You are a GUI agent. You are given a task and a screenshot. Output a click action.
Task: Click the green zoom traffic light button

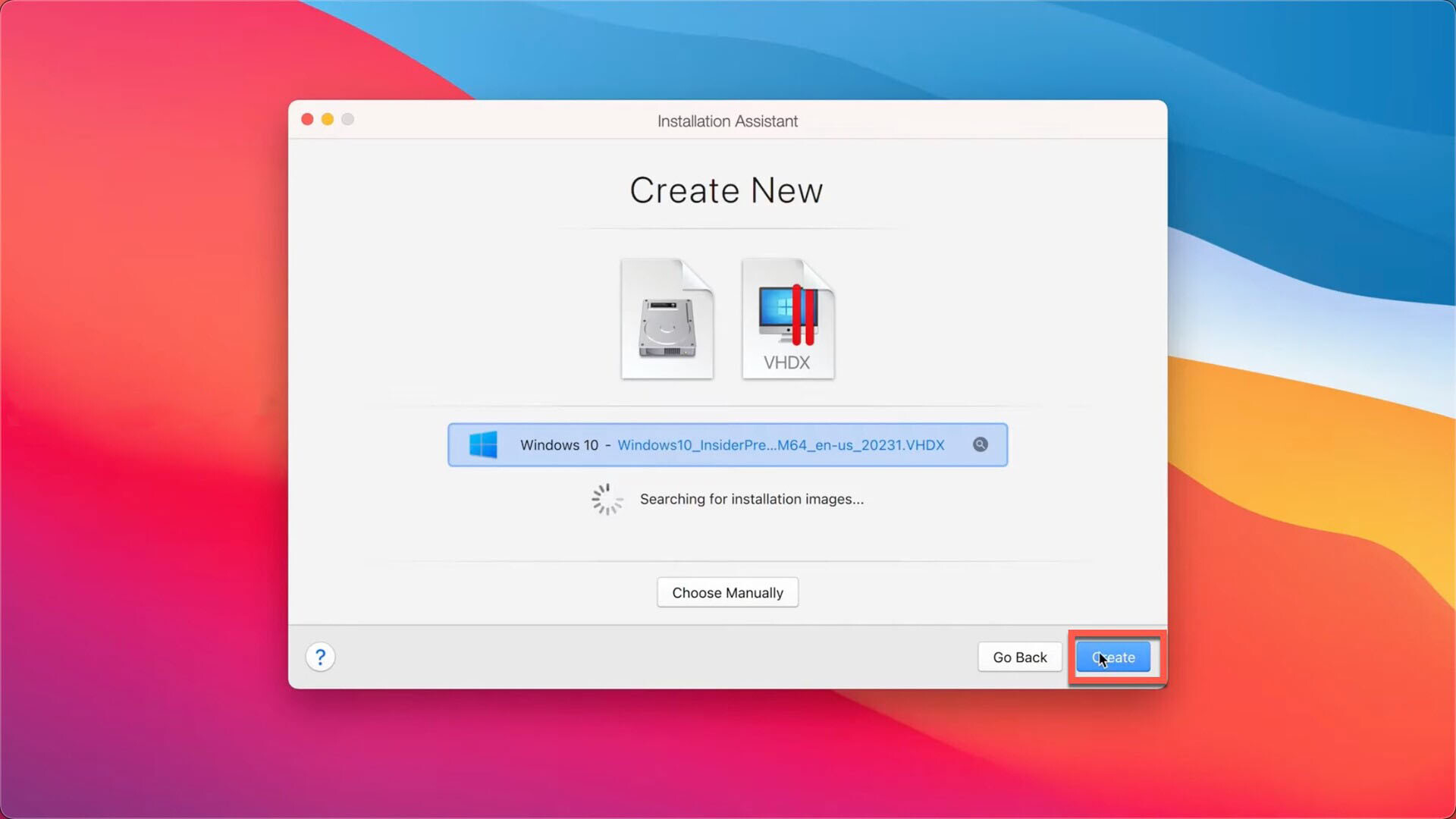[347, 119]
